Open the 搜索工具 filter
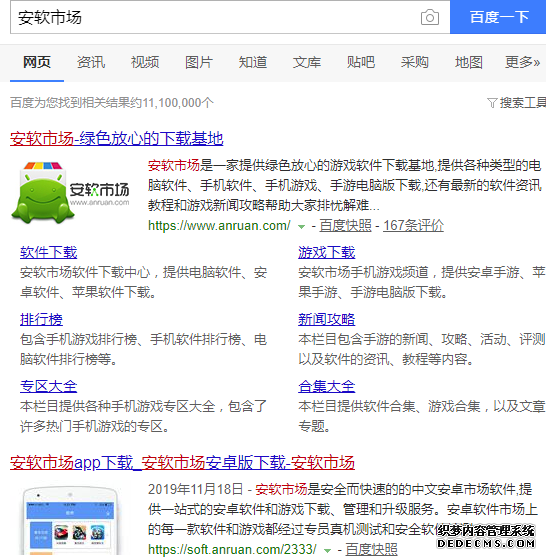Viewport: 546px width, 558px height. coord(516,103)
